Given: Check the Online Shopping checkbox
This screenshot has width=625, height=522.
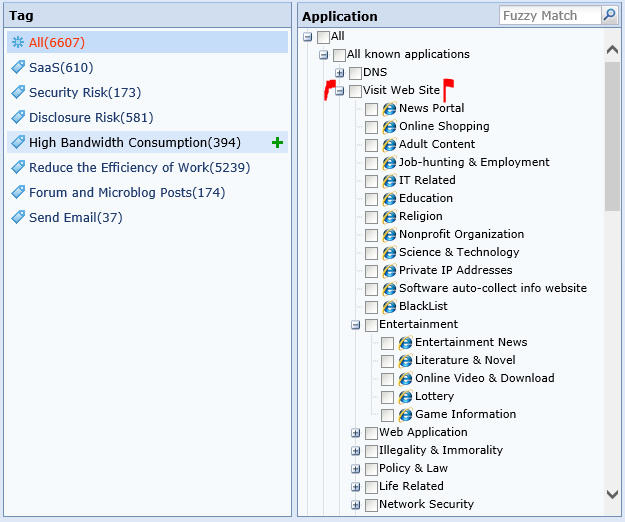Looking at the screenshot, I should (371, 127).
